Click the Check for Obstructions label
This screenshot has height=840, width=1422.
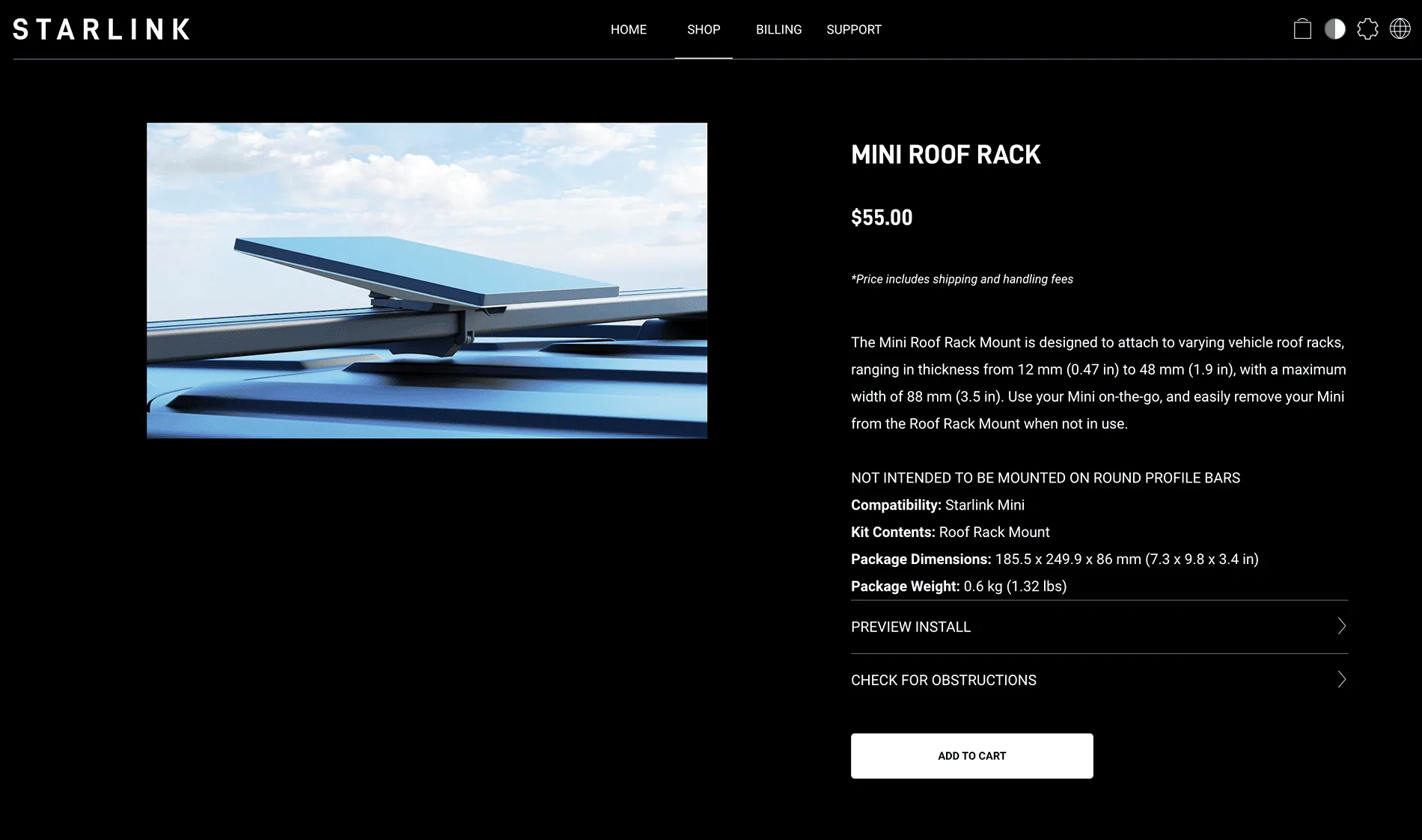(944, 680)
